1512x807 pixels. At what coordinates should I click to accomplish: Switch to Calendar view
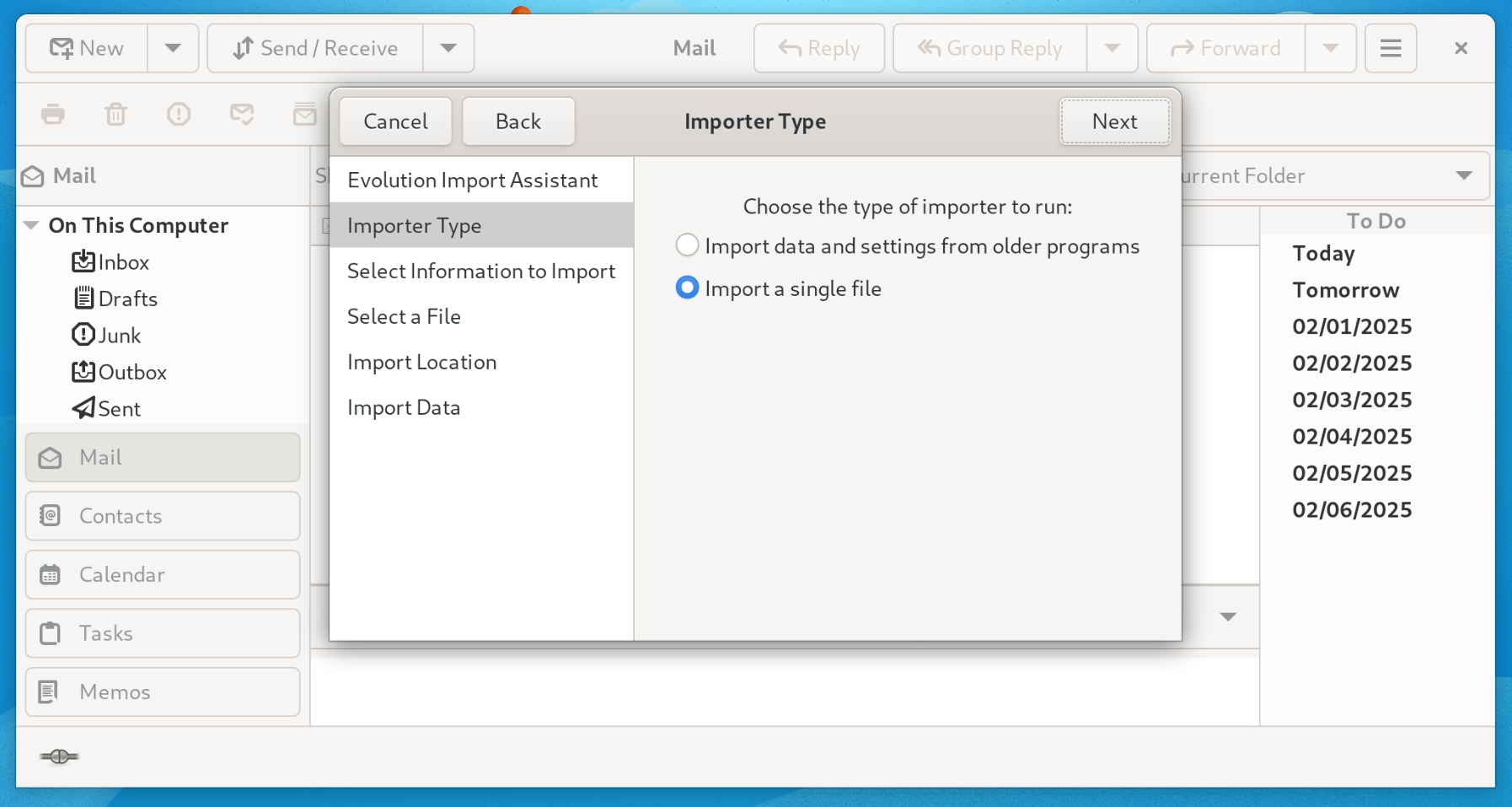(163, 574)
